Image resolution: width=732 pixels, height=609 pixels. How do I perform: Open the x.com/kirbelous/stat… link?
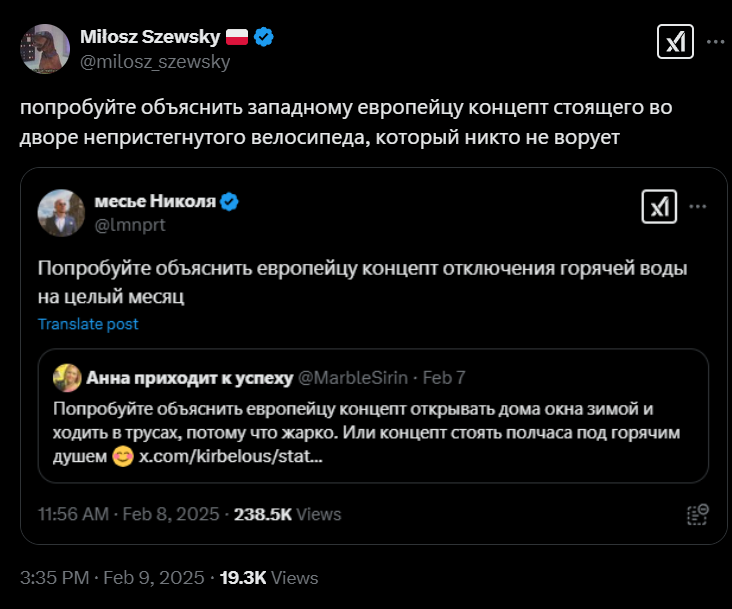(230, 456)
